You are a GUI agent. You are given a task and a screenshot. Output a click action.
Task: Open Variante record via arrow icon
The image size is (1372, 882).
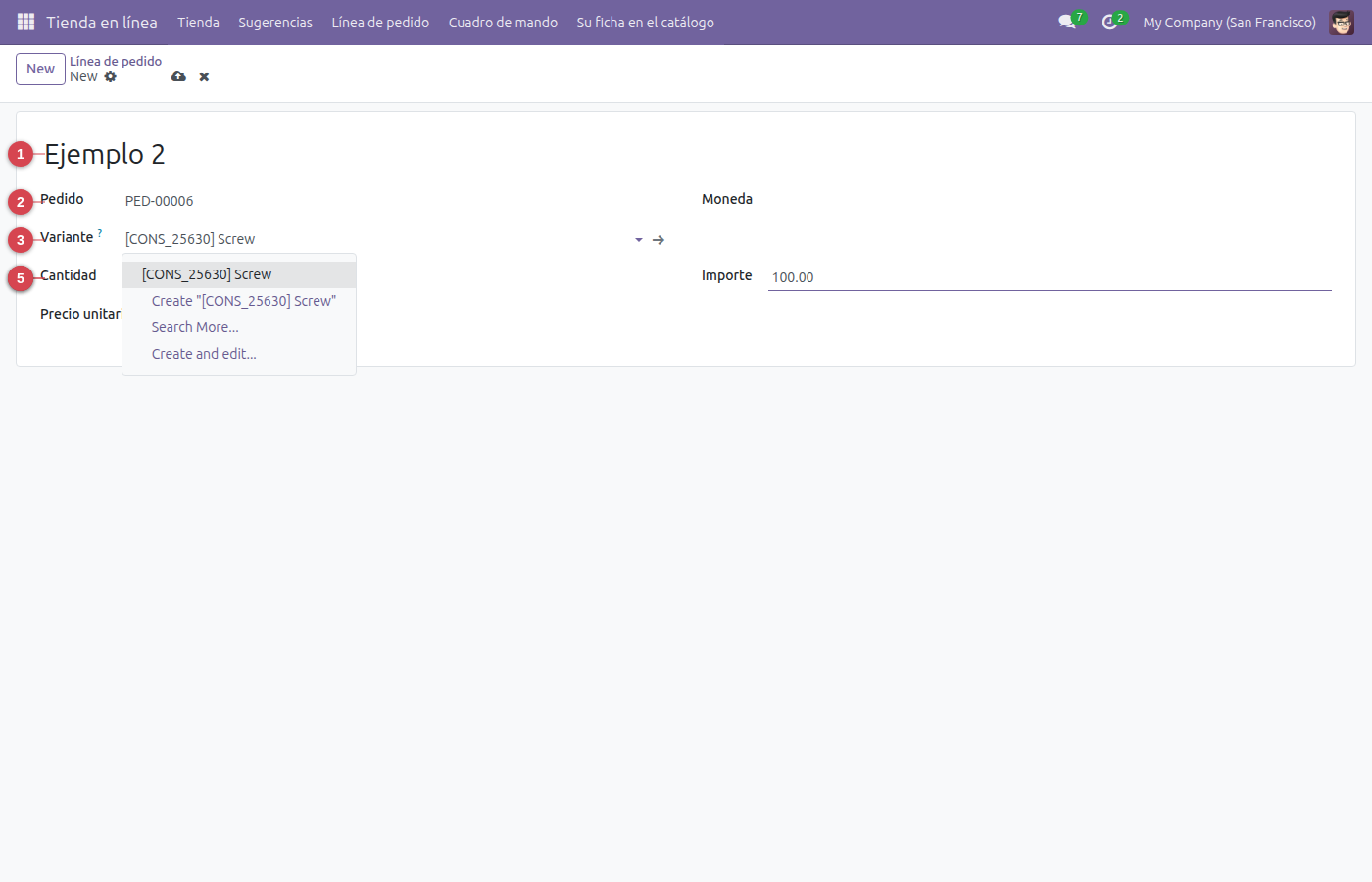pos(659,239)
